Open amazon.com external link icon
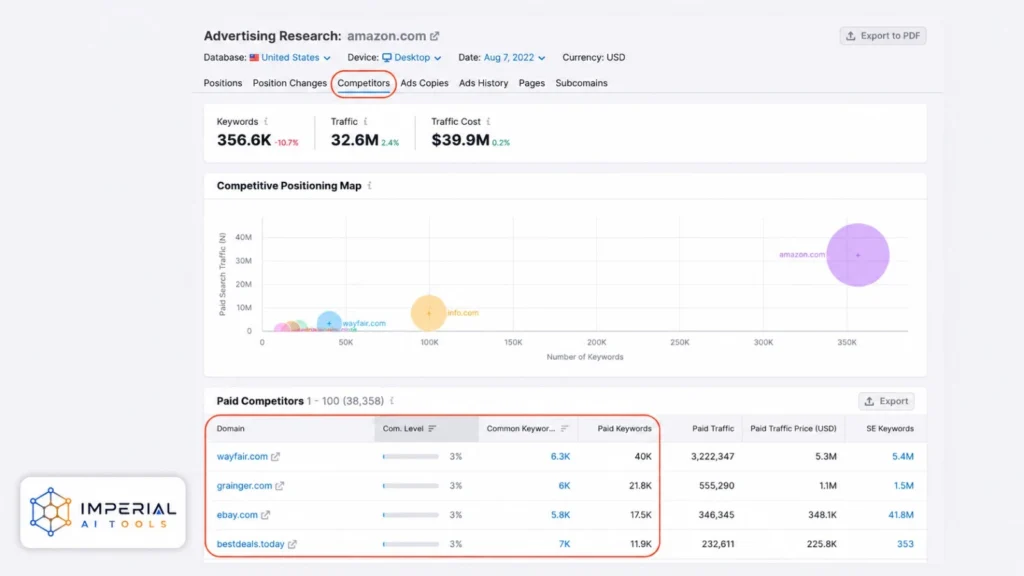 (x=435, y=36)
